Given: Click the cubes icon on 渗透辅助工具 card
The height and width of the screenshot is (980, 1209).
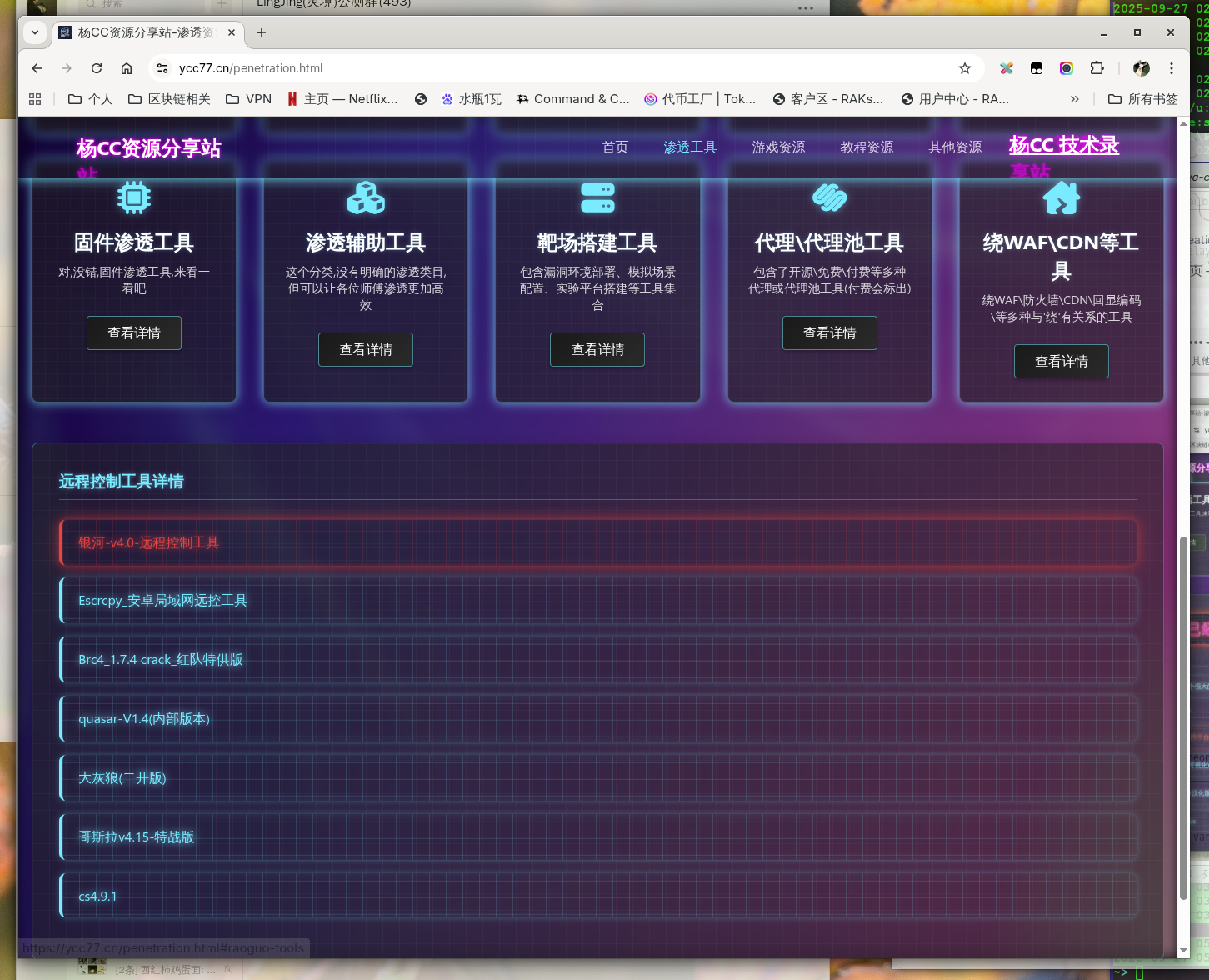Looking at the screenshot, I should (x=366, y=197).
